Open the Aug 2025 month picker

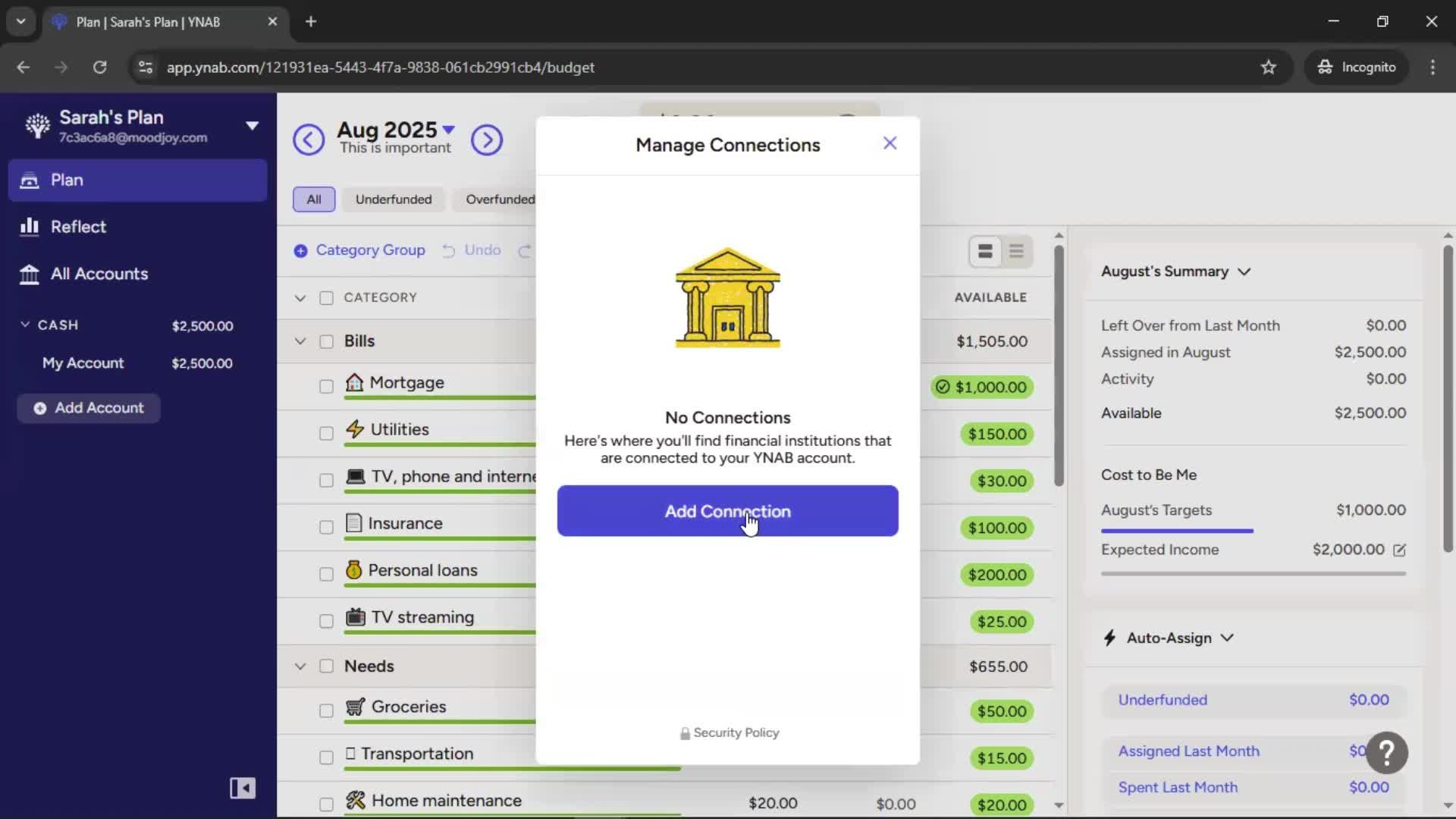pos(395,130)
